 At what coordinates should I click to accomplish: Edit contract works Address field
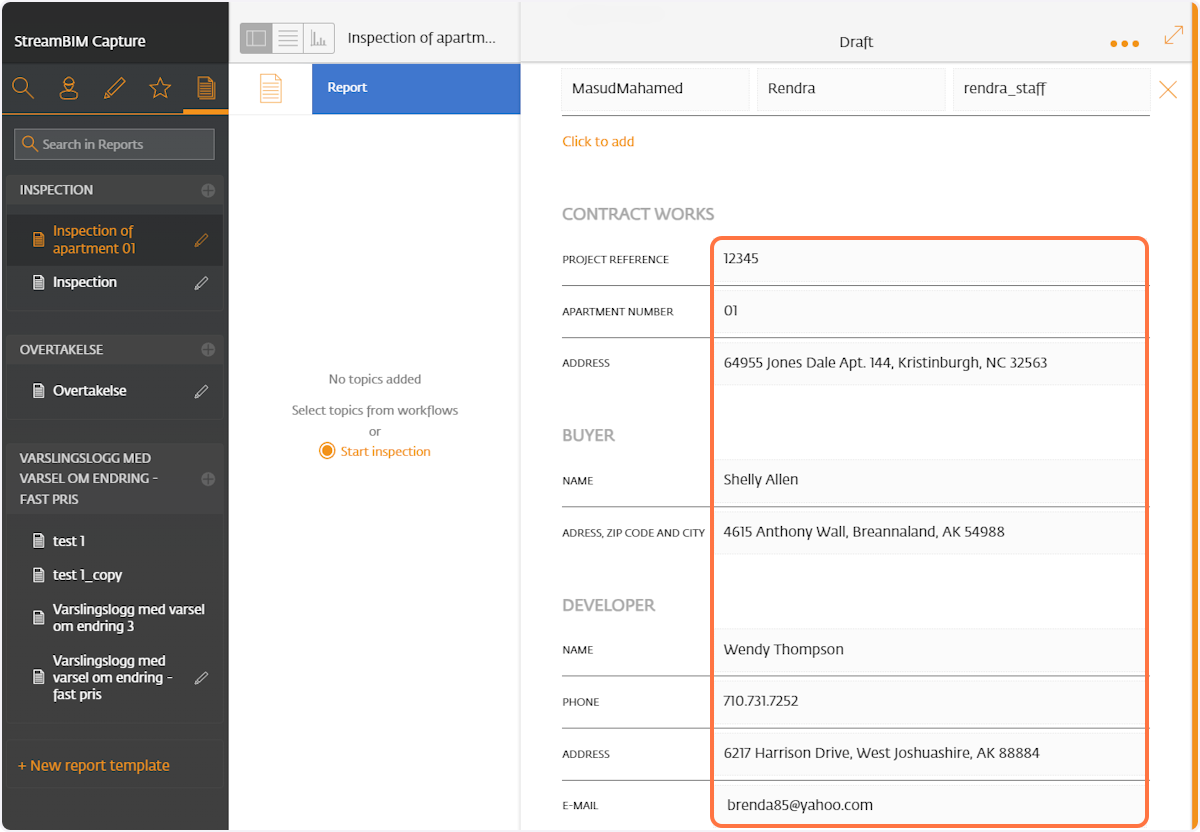pyautogui.click(x=929, y=363)
